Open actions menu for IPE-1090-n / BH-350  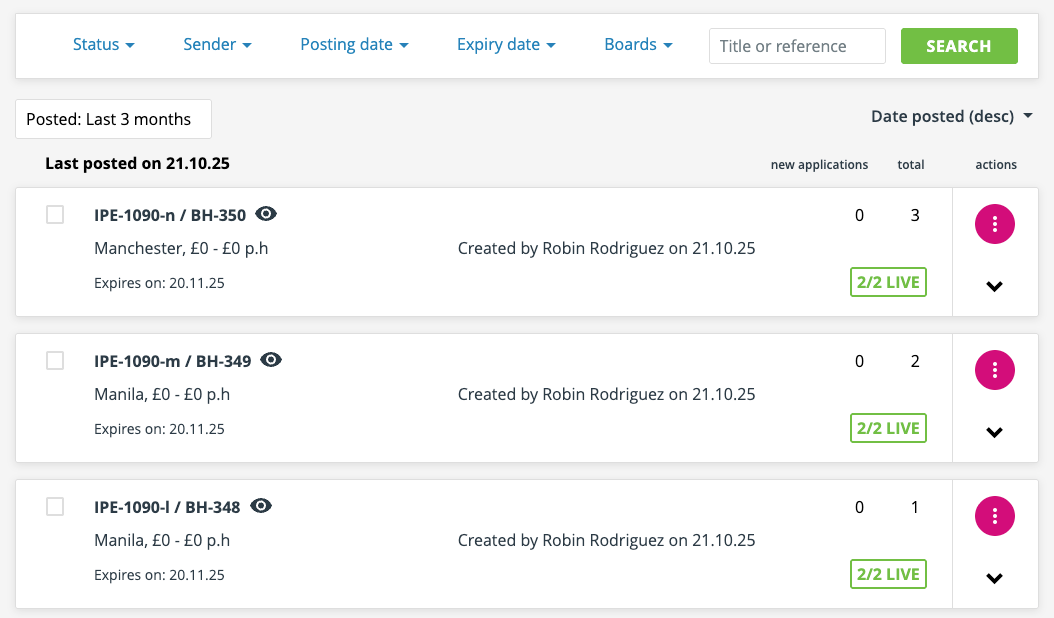coord(994,224)
